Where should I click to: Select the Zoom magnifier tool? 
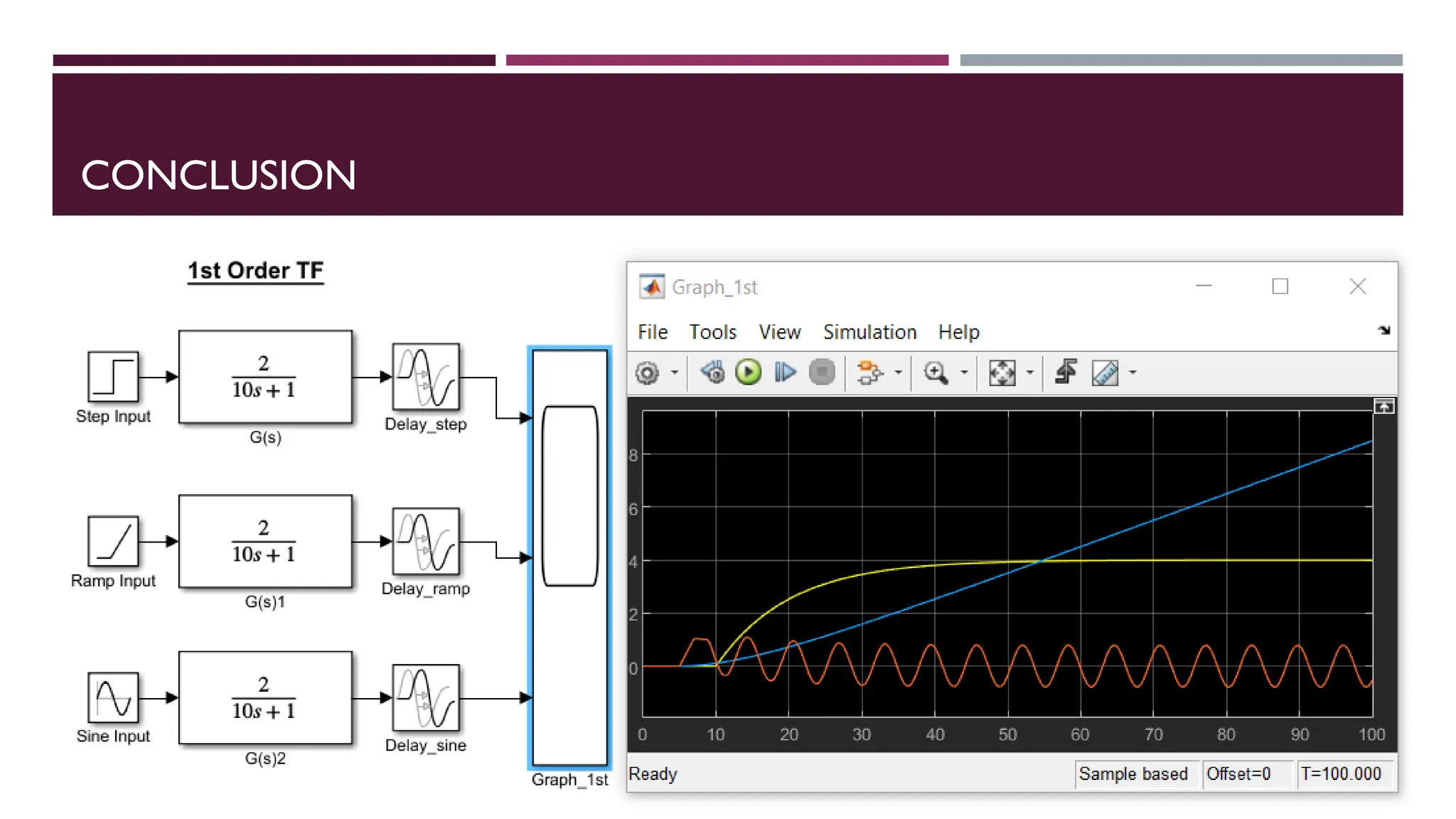click(x=935, y=372)
